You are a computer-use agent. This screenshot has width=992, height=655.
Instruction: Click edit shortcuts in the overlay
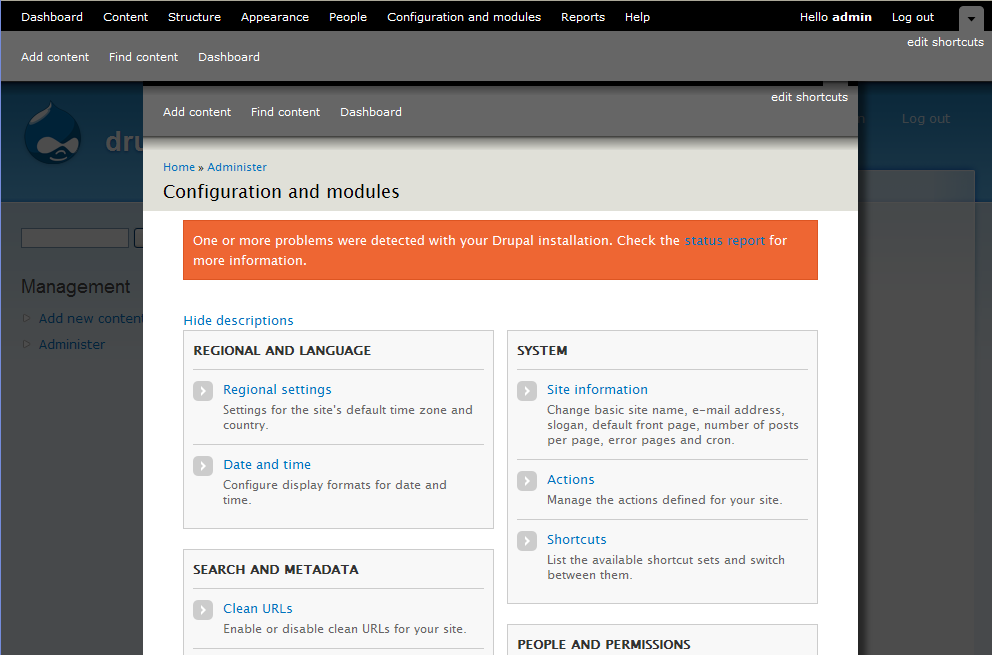click(x=808, y=97)
